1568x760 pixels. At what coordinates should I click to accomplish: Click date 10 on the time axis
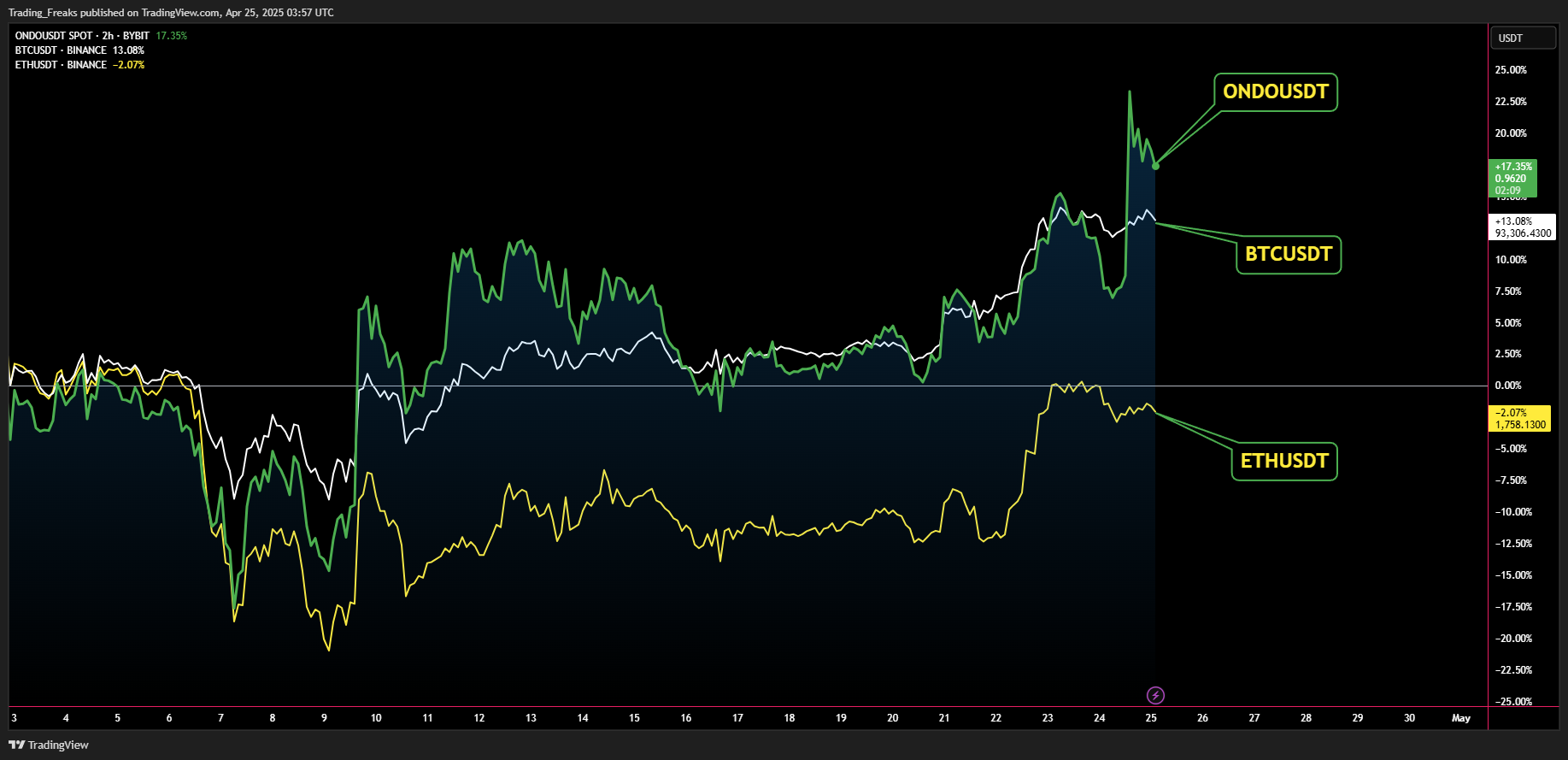(x=376, y=718)
